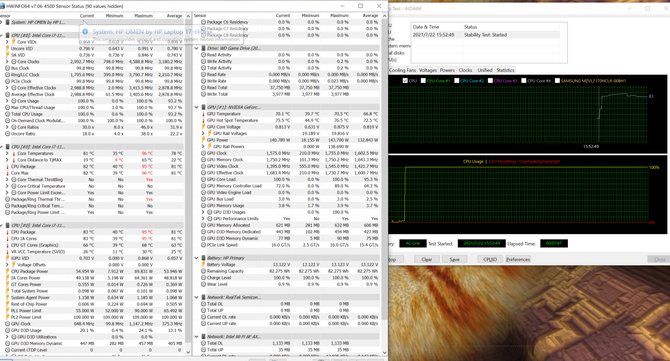Collapse the Battery: HP Primary group
The image size is (670, 361).
[x=197, y=258]
